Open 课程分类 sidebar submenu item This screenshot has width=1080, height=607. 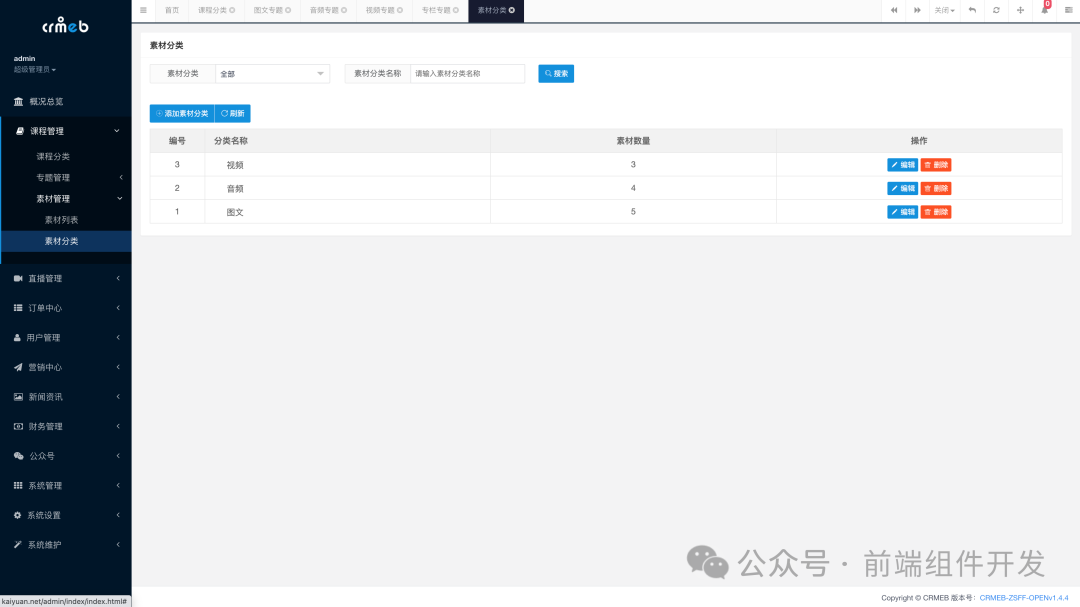coord(53,156)
